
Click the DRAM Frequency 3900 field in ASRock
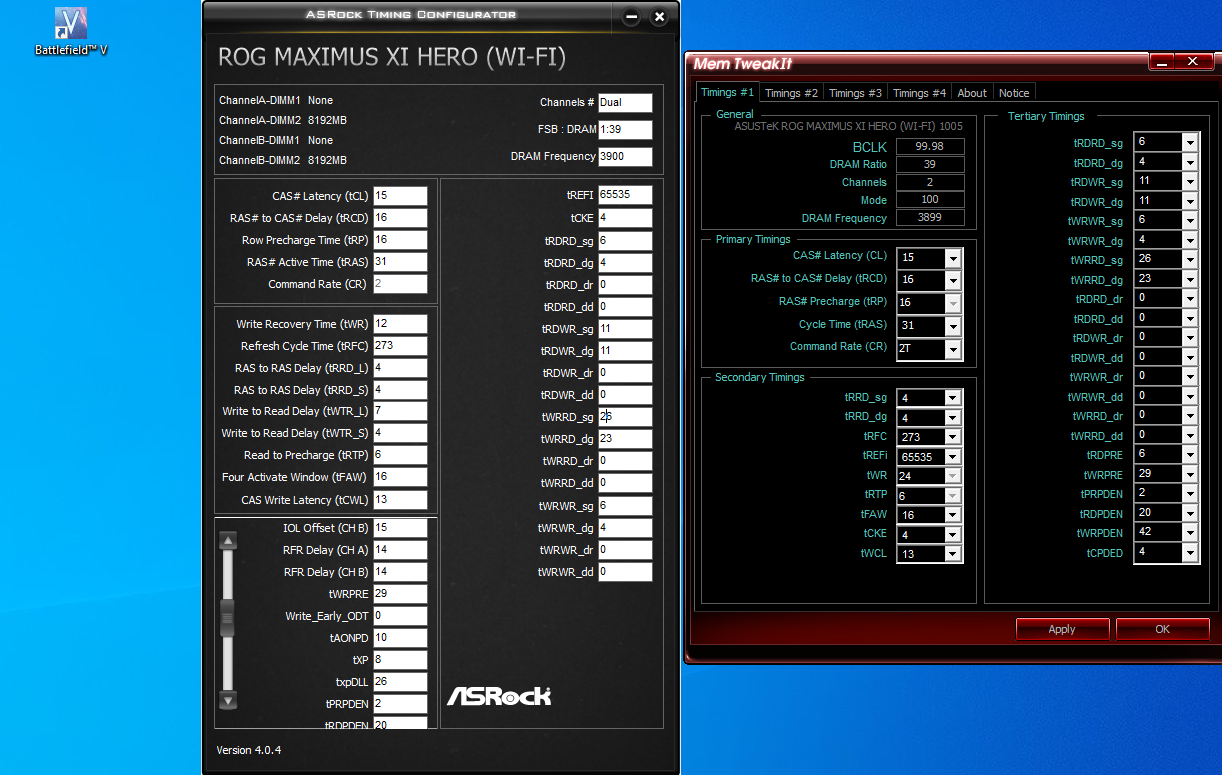(x=625, y=157)
